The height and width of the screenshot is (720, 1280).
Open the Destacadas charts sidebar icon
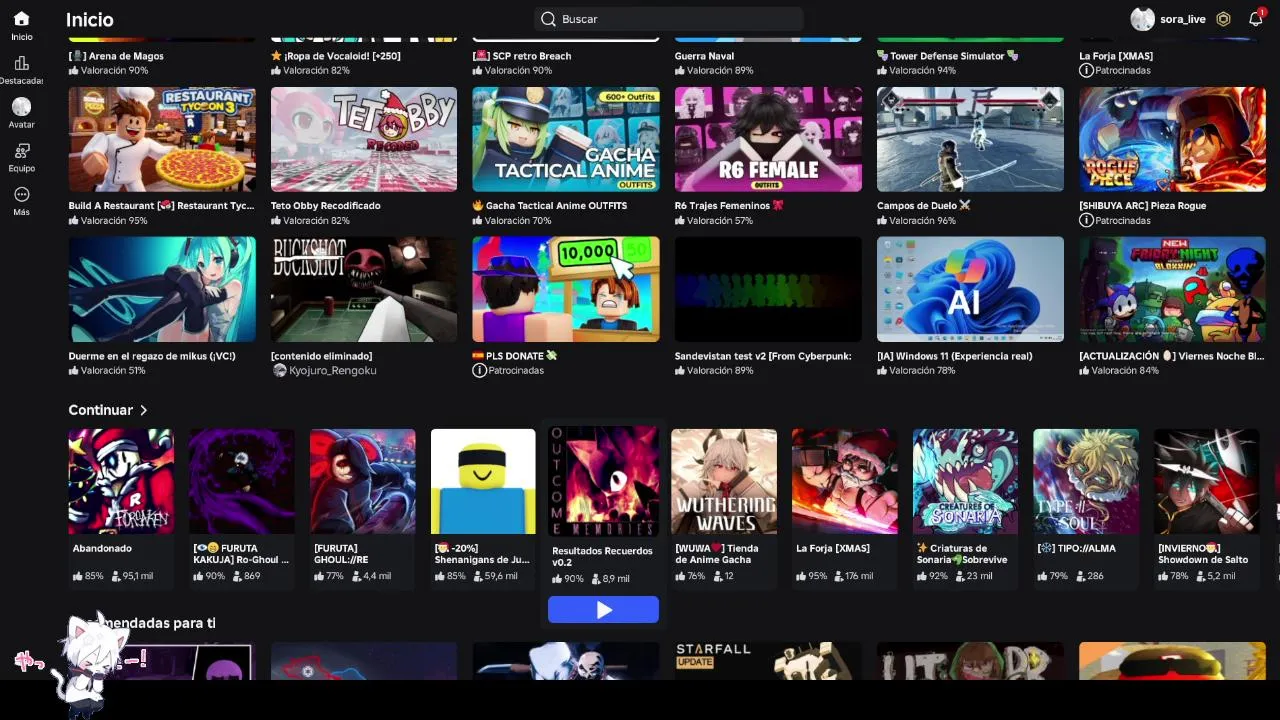(x=21, y=63)
